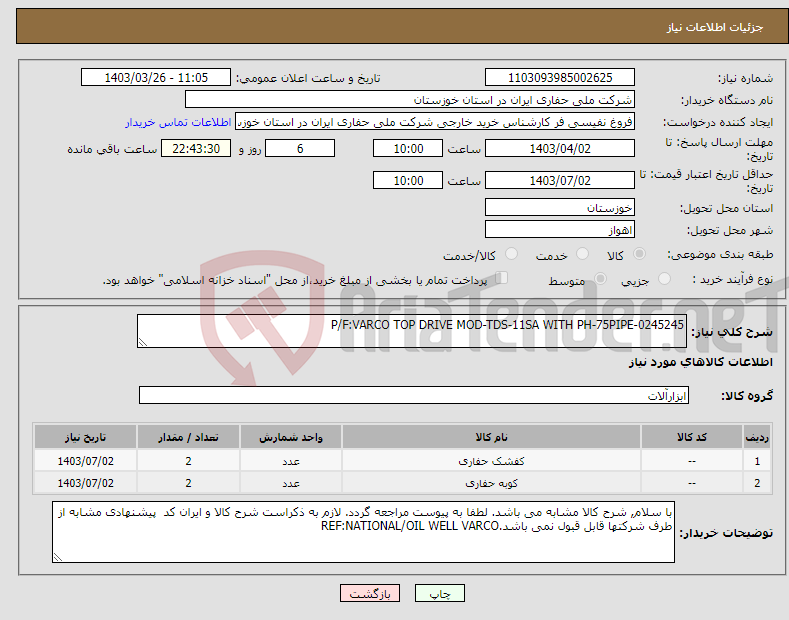Click the price validity time 10:00 field
789x620 pixels.
tap(408, 180)
